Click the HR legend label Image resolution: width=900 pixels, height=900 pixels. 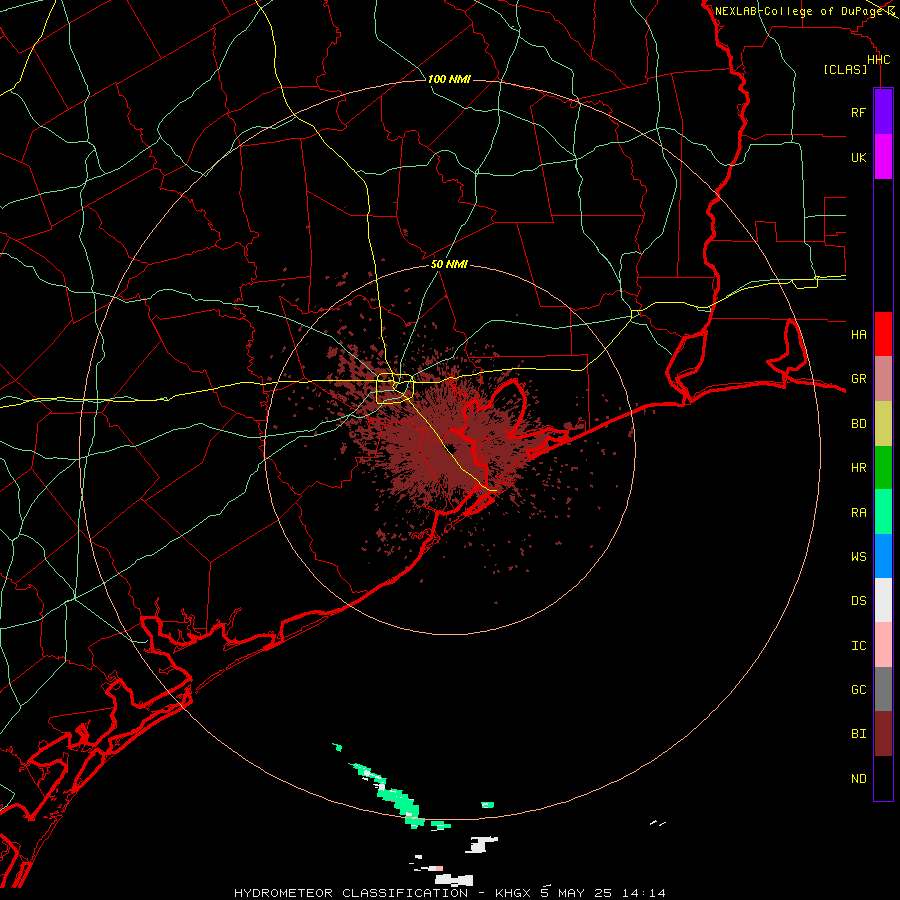(x=858, y=468)
